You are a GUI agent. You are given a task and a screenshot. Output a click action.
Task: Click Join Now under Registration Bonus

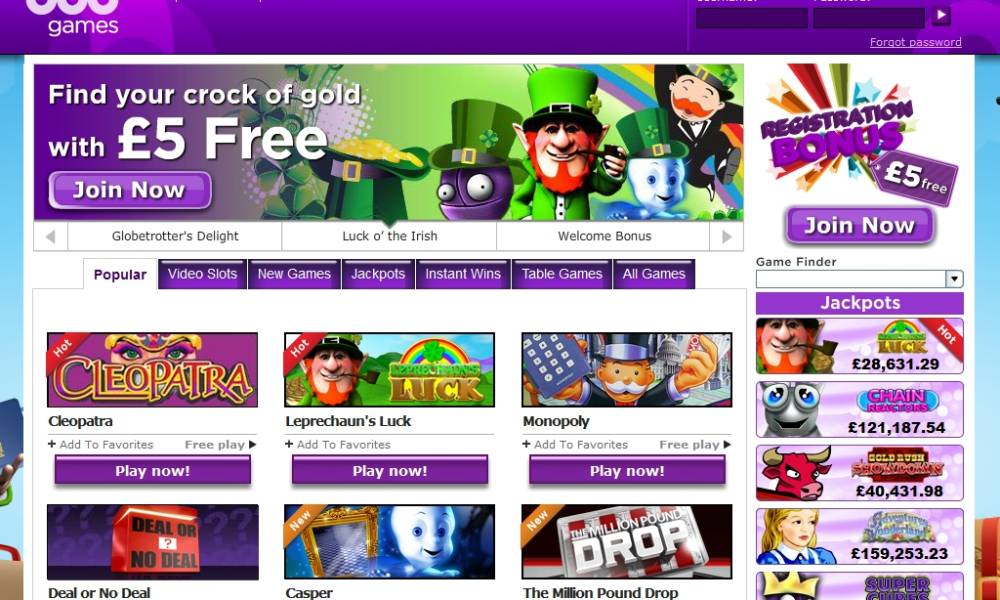coord(859,225)
